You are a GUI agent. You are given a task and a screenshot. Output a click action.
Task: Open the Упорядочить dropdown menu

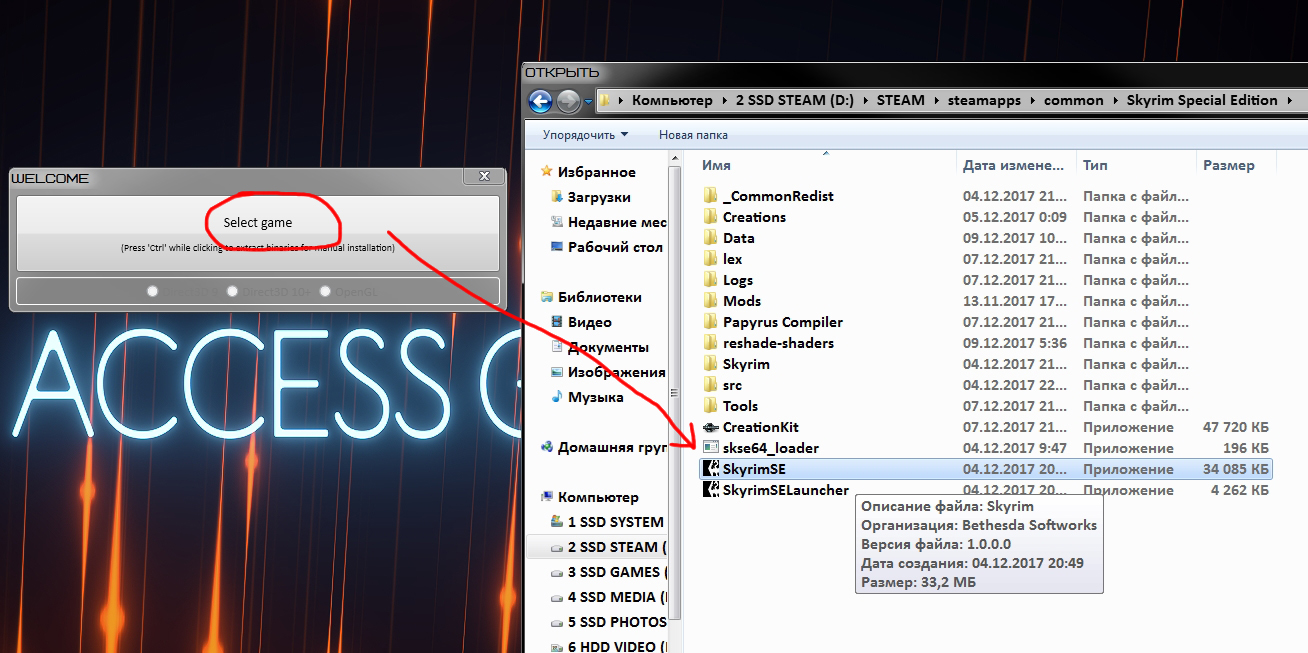click(x=585, y=134)
